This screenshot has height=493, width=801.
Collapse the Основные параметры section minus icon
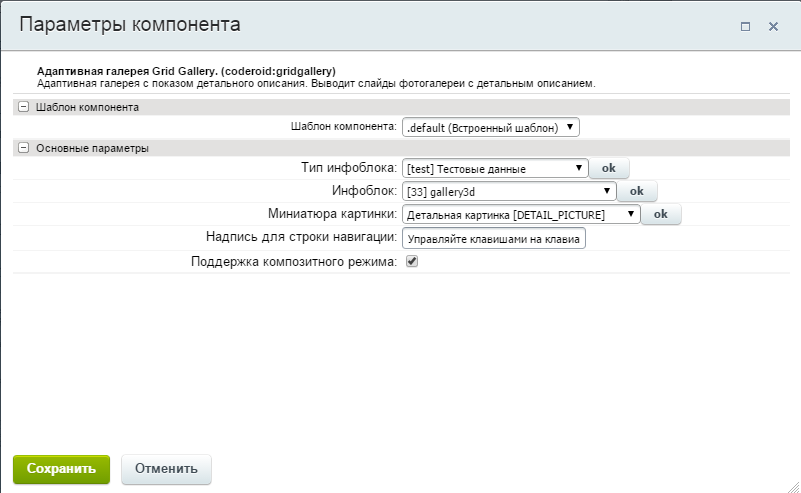pyautogui.click(x=23, y=148)
